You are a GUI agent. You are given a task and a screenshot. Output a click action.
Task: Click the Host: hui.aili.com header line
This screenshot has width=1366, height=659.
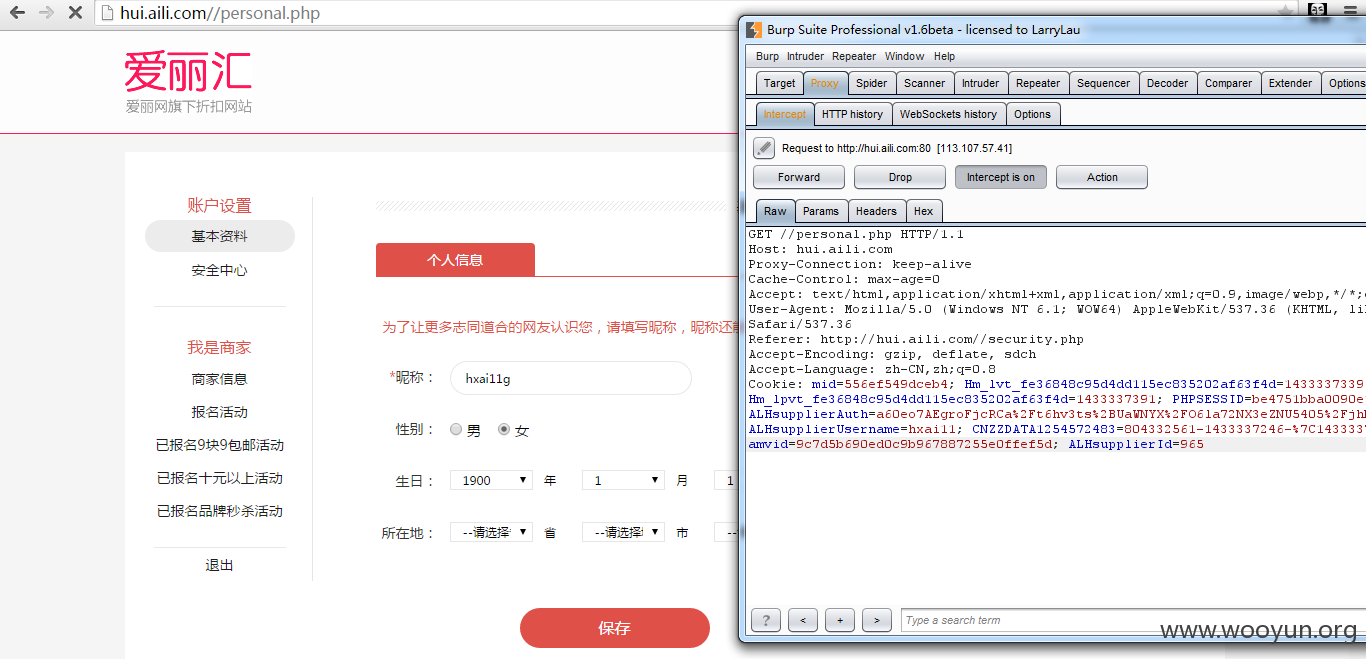820,249
